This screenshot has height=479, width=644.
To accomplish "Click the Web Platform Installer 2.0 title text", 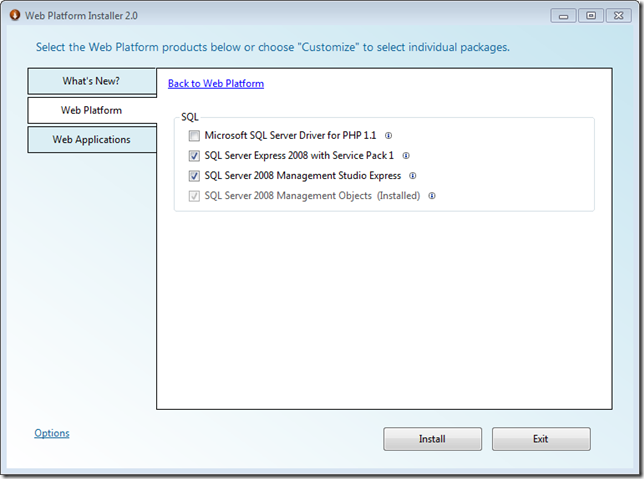I will click(81, 16).
